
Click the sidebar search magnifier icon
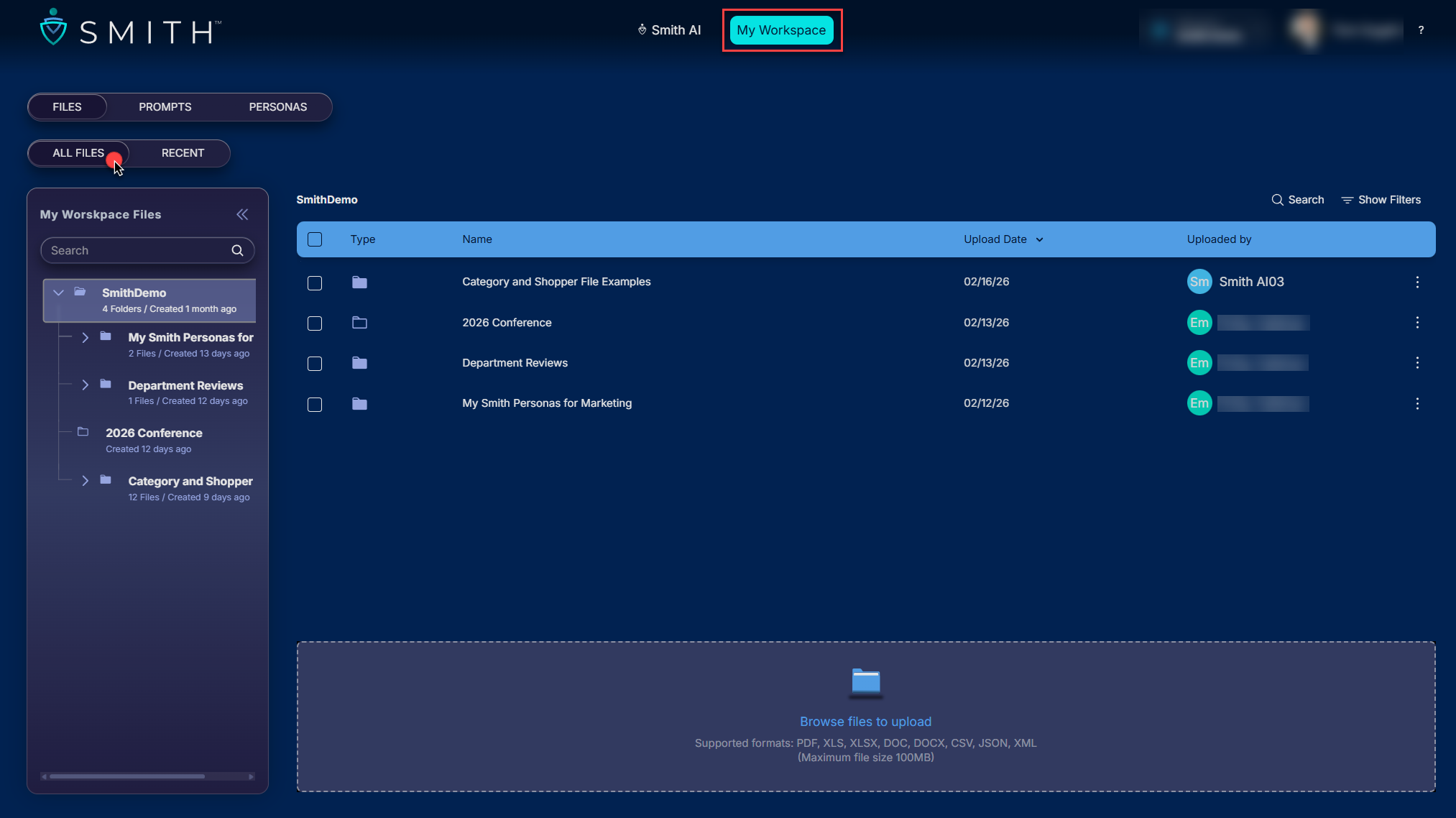click(x=237, y=250)
